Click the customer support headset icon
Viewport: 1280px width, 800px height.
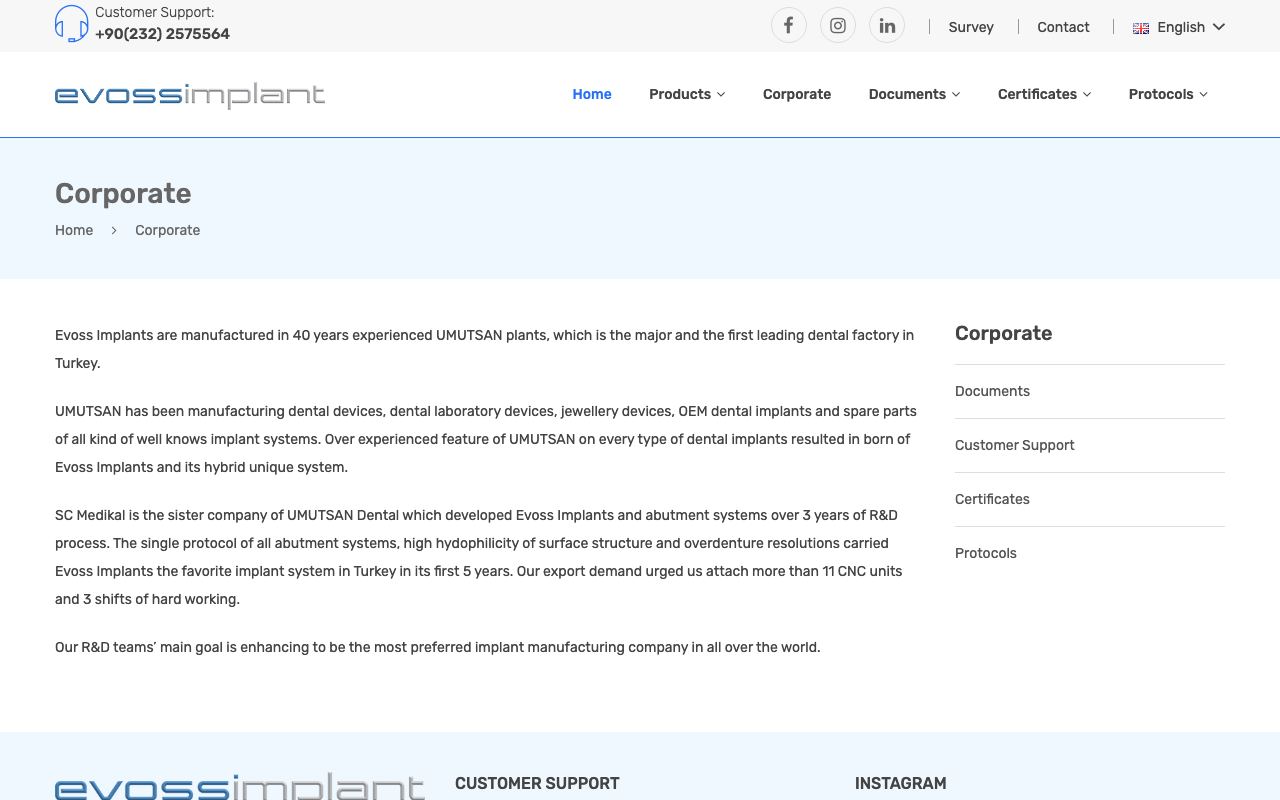72,23
